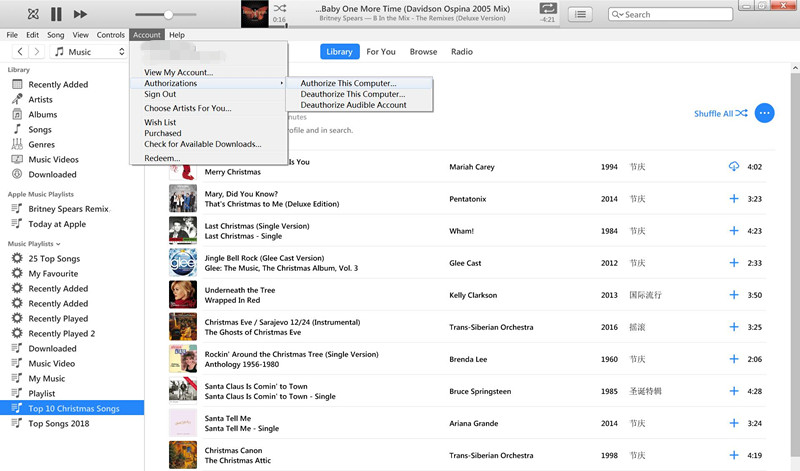Open the Controls menu

pos(111,35)
